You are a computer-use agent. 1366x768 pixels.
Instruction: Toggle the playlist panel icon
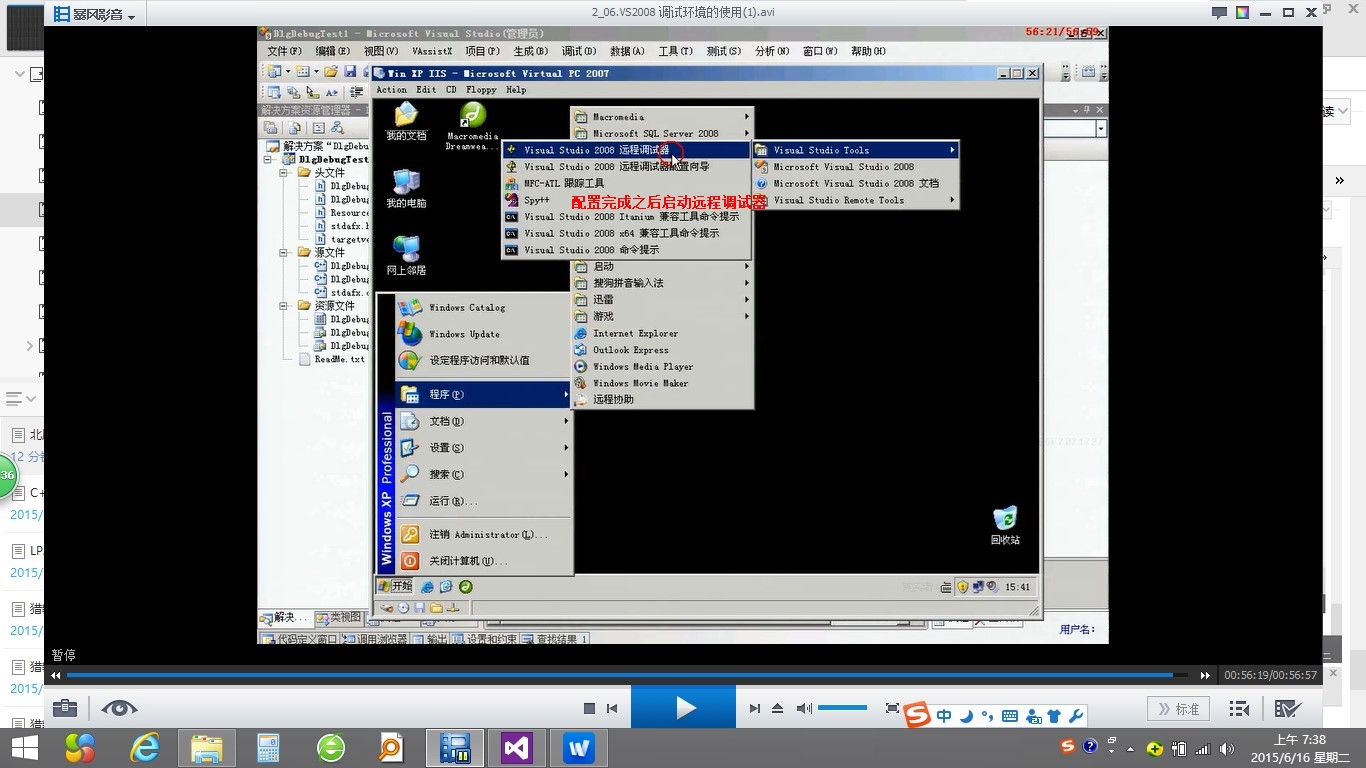tap(1239, 708)
